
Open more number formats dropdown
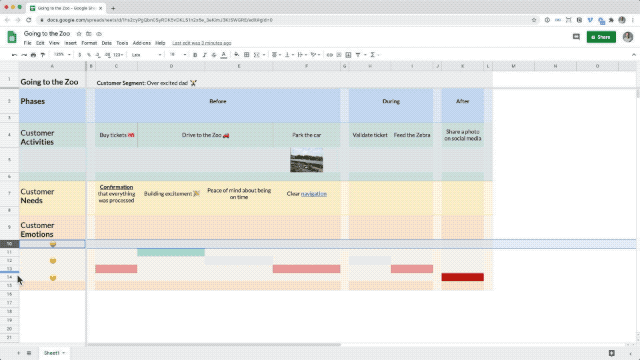coord(118,55)
